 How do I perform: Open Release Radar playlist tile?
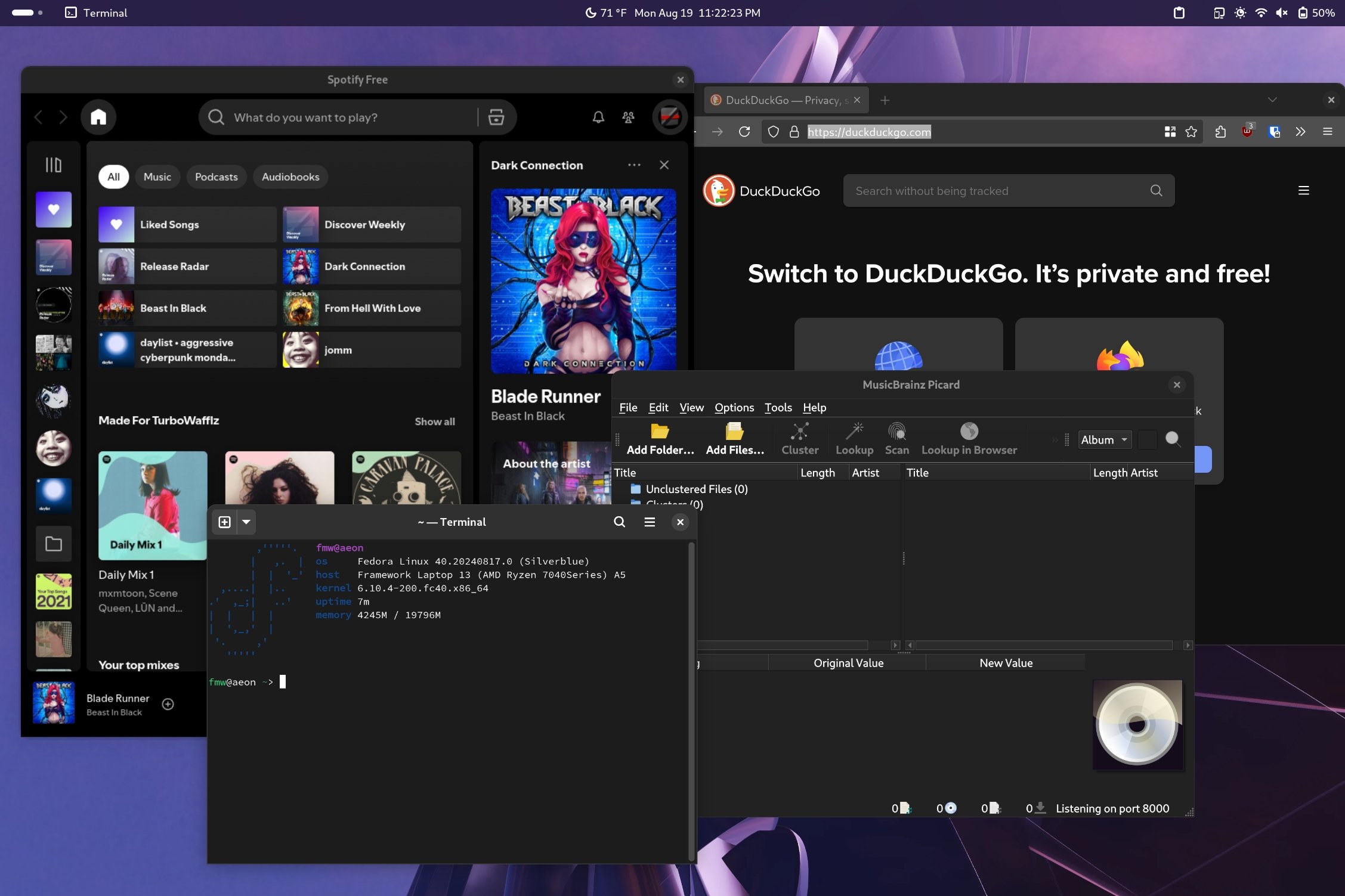[x=187, y=266]
